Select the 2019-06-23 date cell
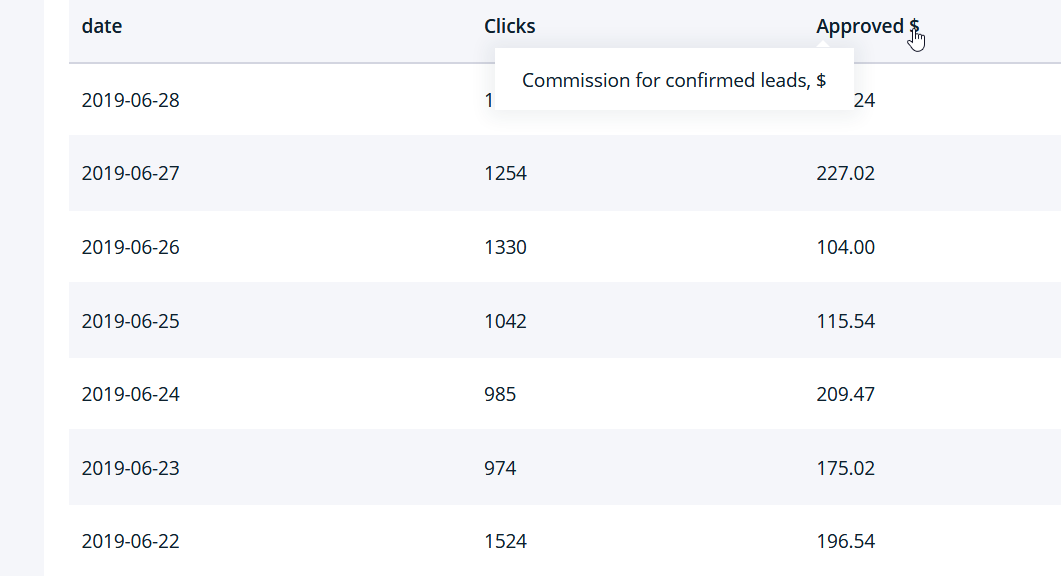Image resolution: width=1061 pixels, height=576 pixels. click(131, 468)
